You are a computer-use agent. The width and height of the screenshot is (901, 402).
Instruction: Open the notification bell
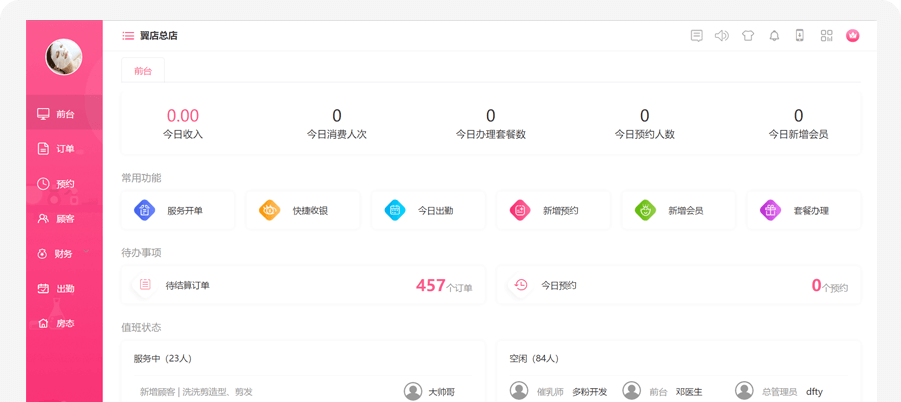pos(774,36)
